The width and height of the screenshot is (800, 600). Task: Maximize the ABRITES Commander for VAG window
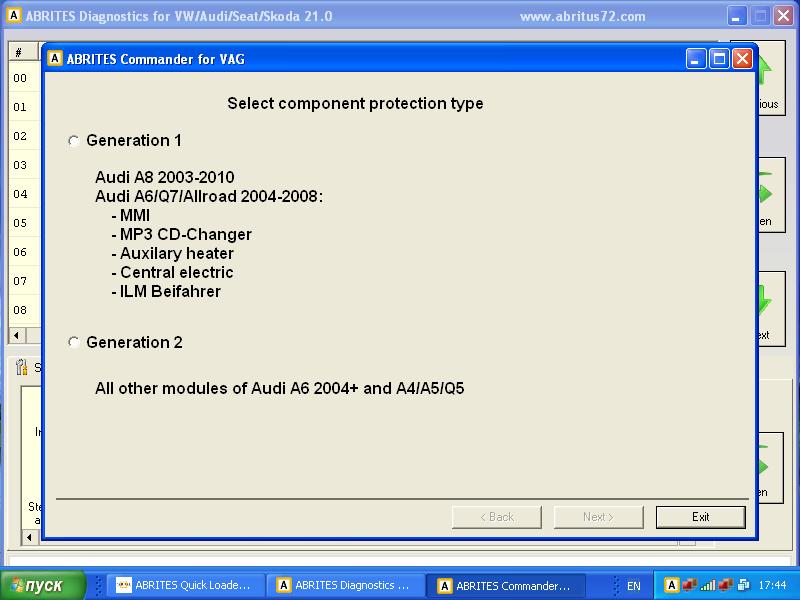pos(719,59)
